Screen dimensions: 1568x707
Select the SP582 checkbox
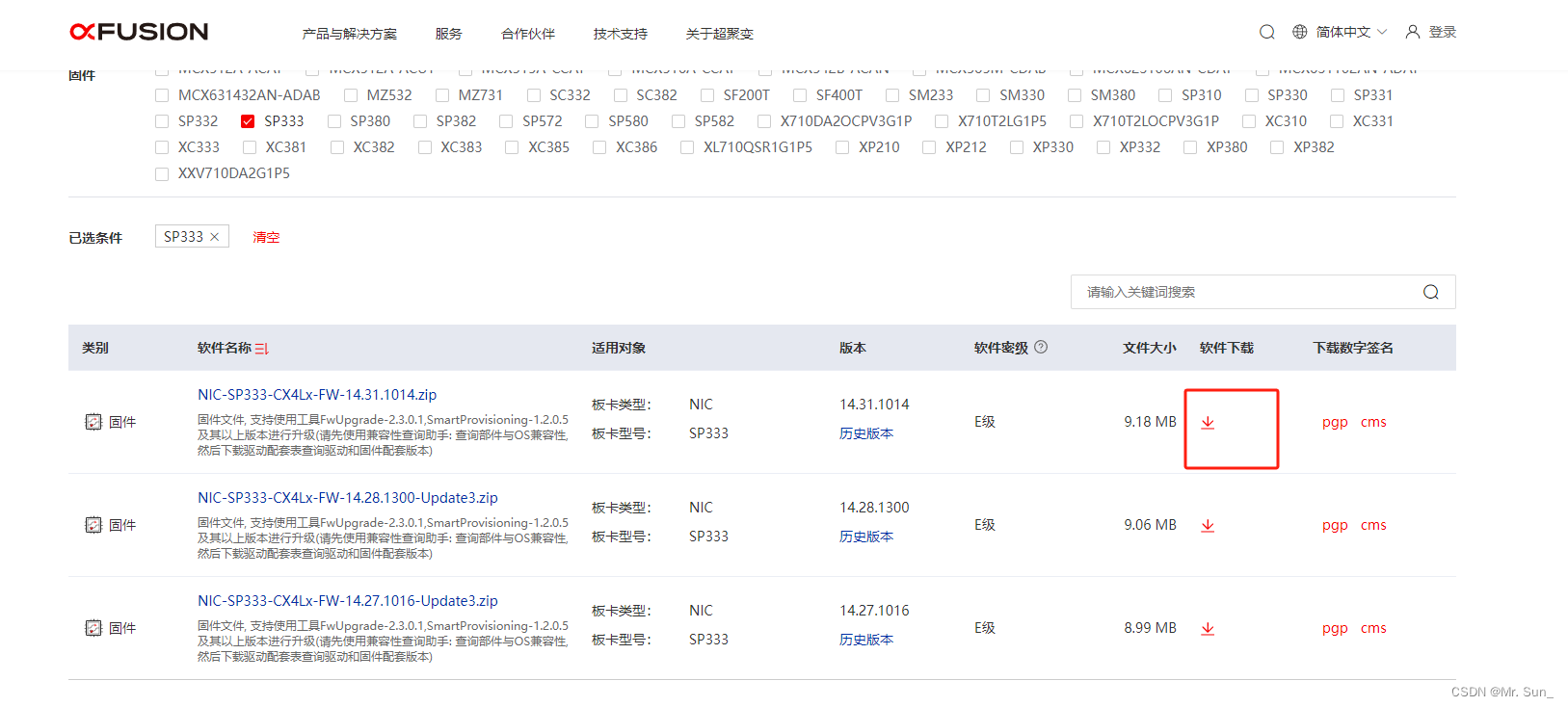(678, 121)
